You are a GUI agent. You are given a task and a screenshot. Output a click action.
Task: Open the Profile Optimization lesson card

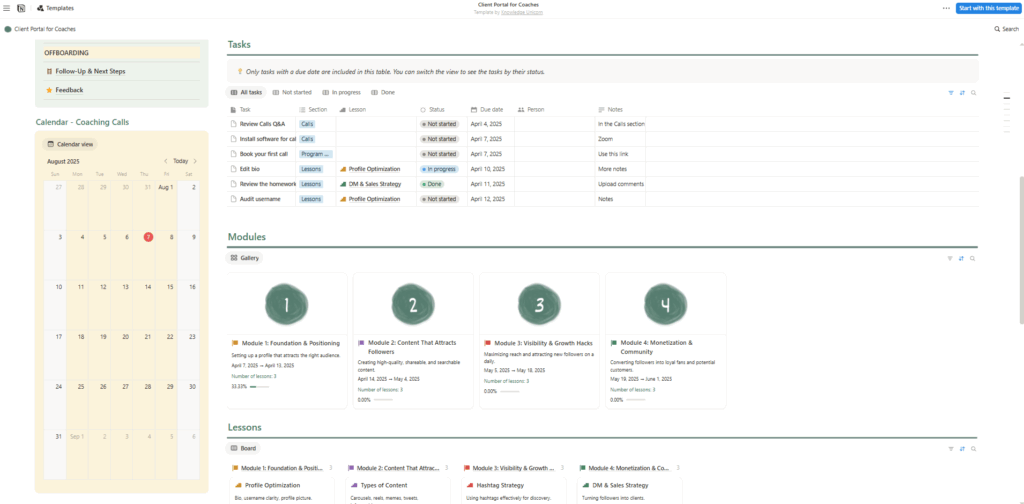click(x=282, y=490)
